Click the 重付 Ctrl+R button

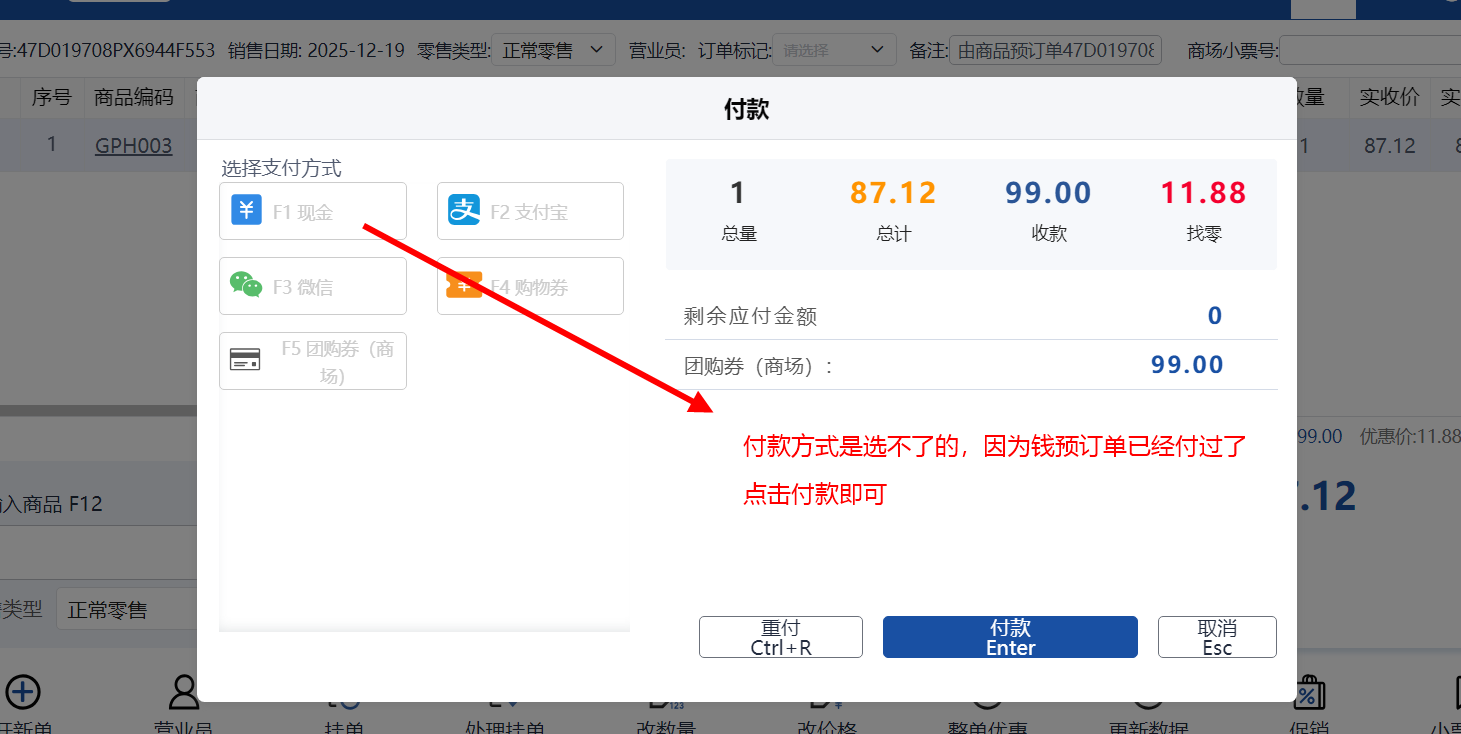780,637
